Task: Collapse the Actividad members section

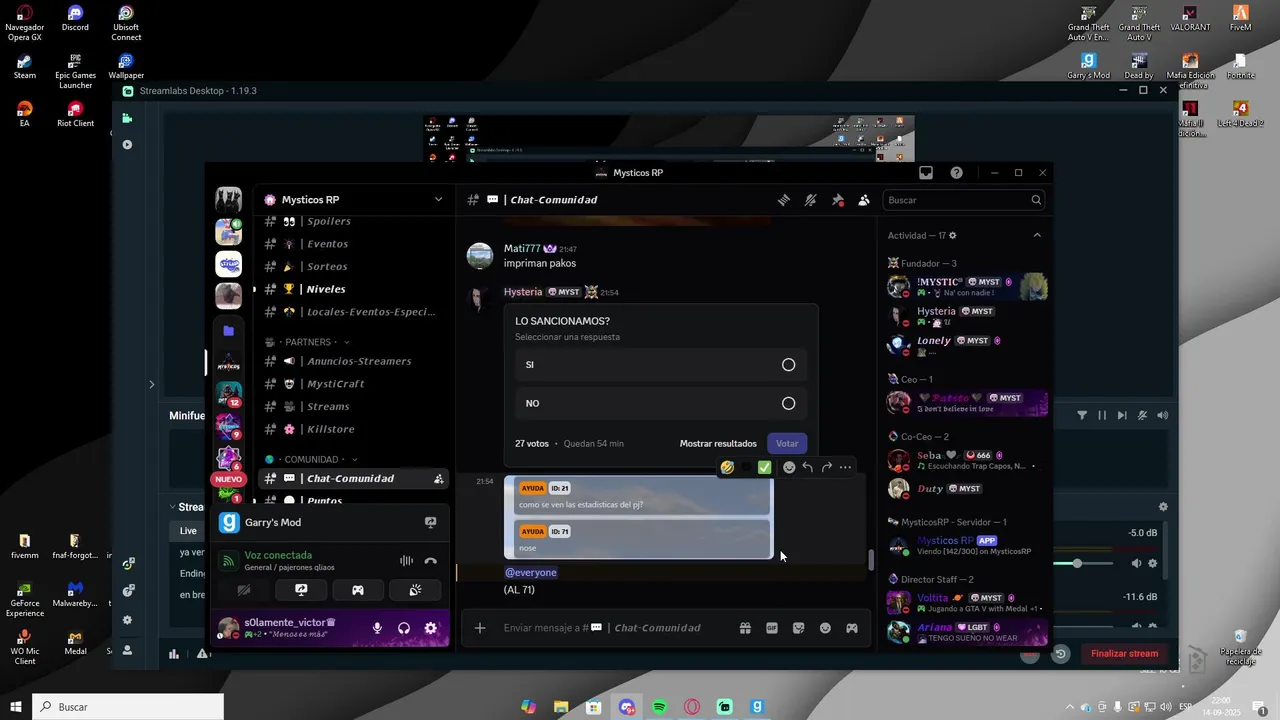Action: click(1037, 235)
